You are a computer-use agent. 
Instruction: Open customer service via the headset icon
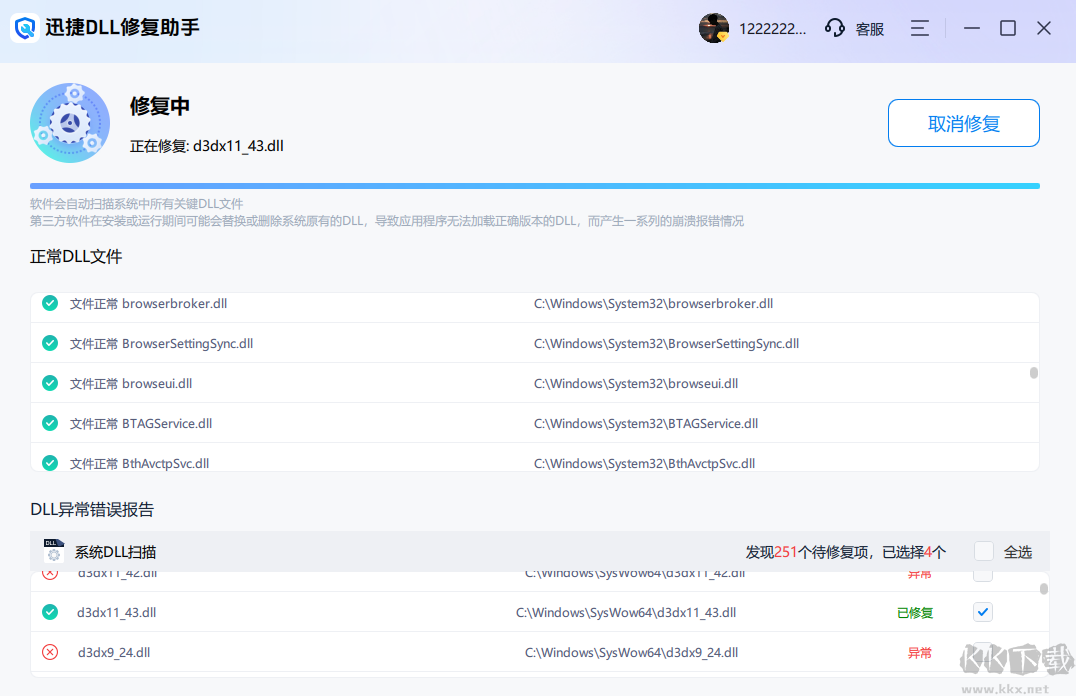pos(834,28)
